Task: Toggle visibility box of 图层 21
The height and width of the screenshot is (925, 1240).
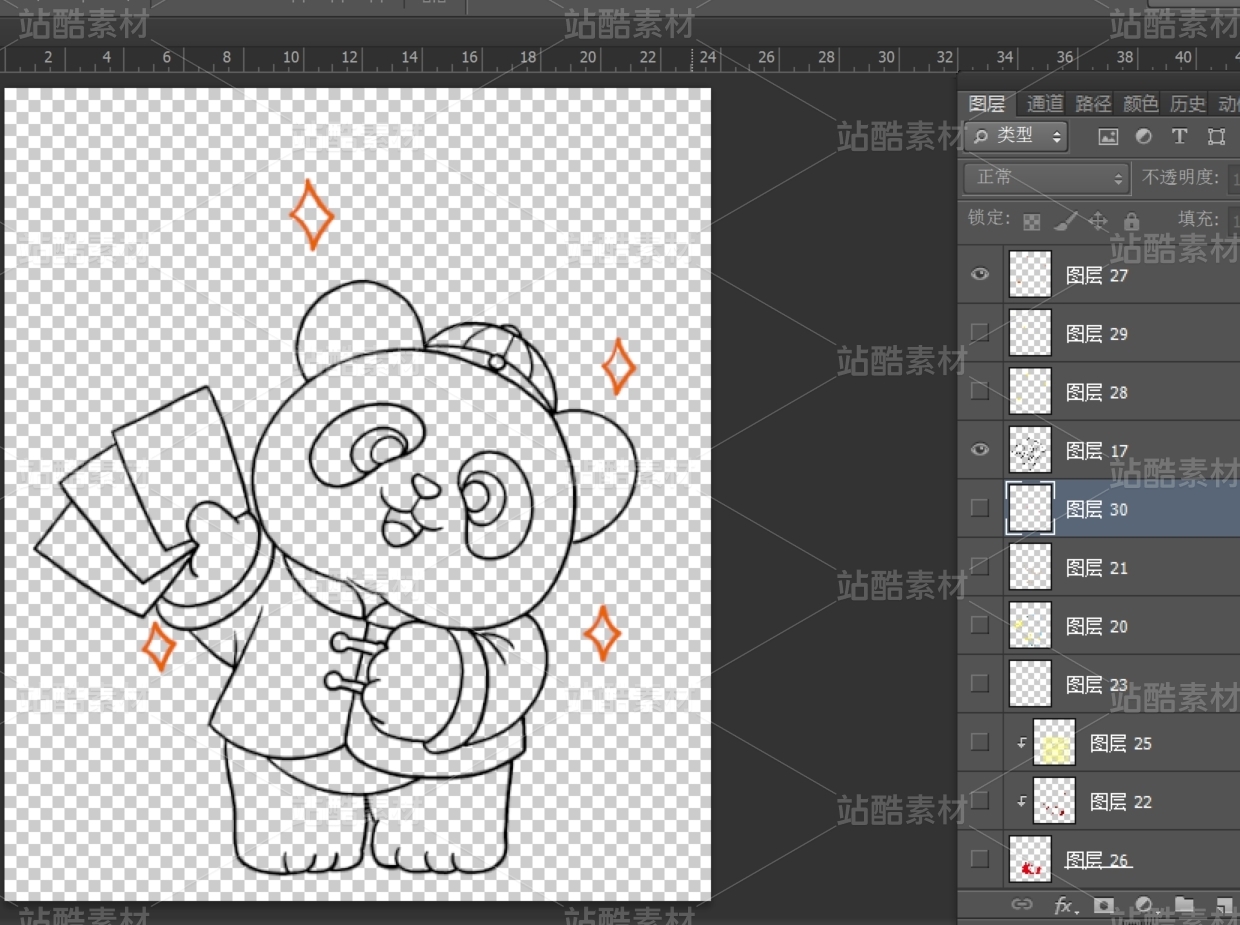Action: point(980,567)
